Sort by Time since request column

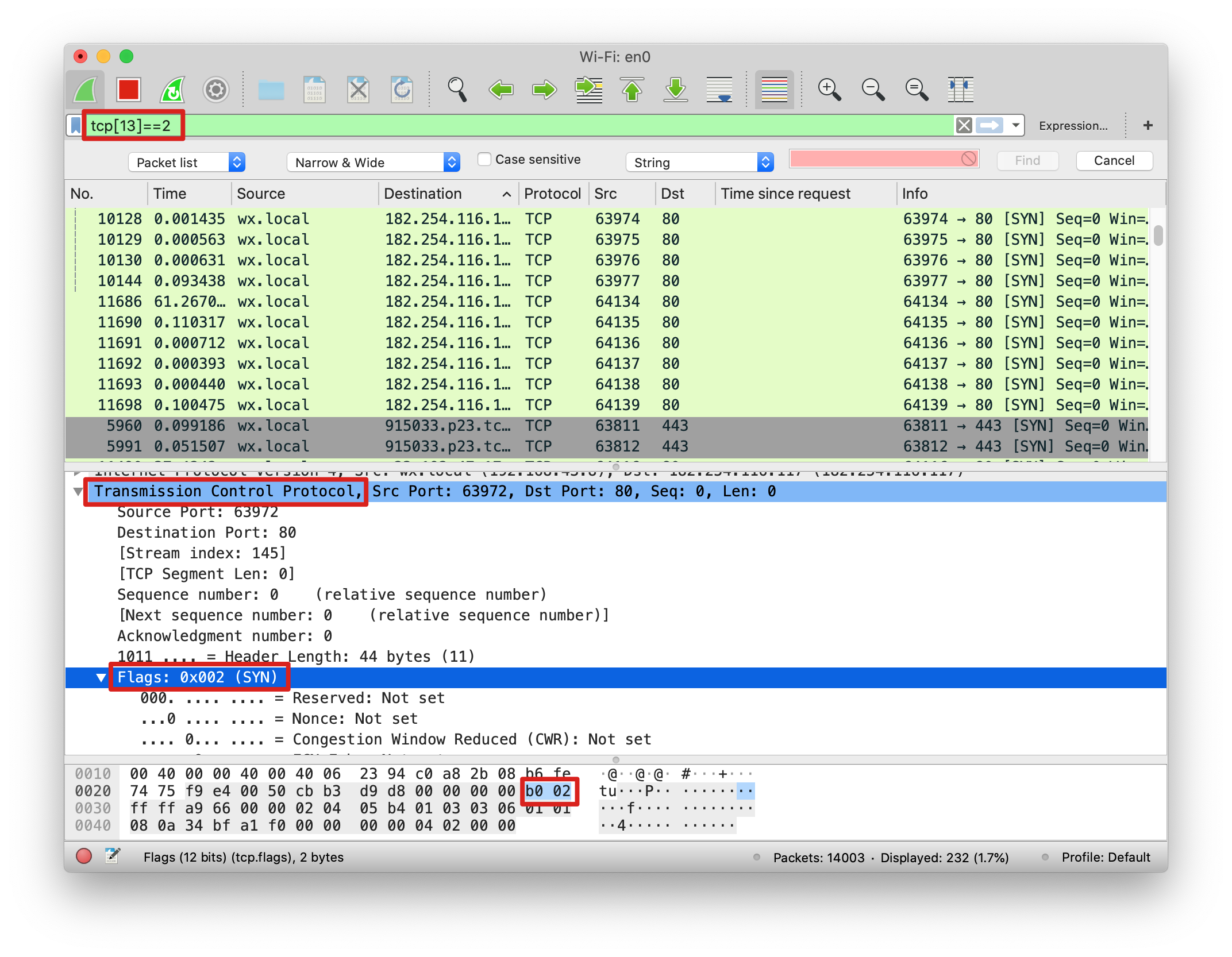(x=805, y=194)
